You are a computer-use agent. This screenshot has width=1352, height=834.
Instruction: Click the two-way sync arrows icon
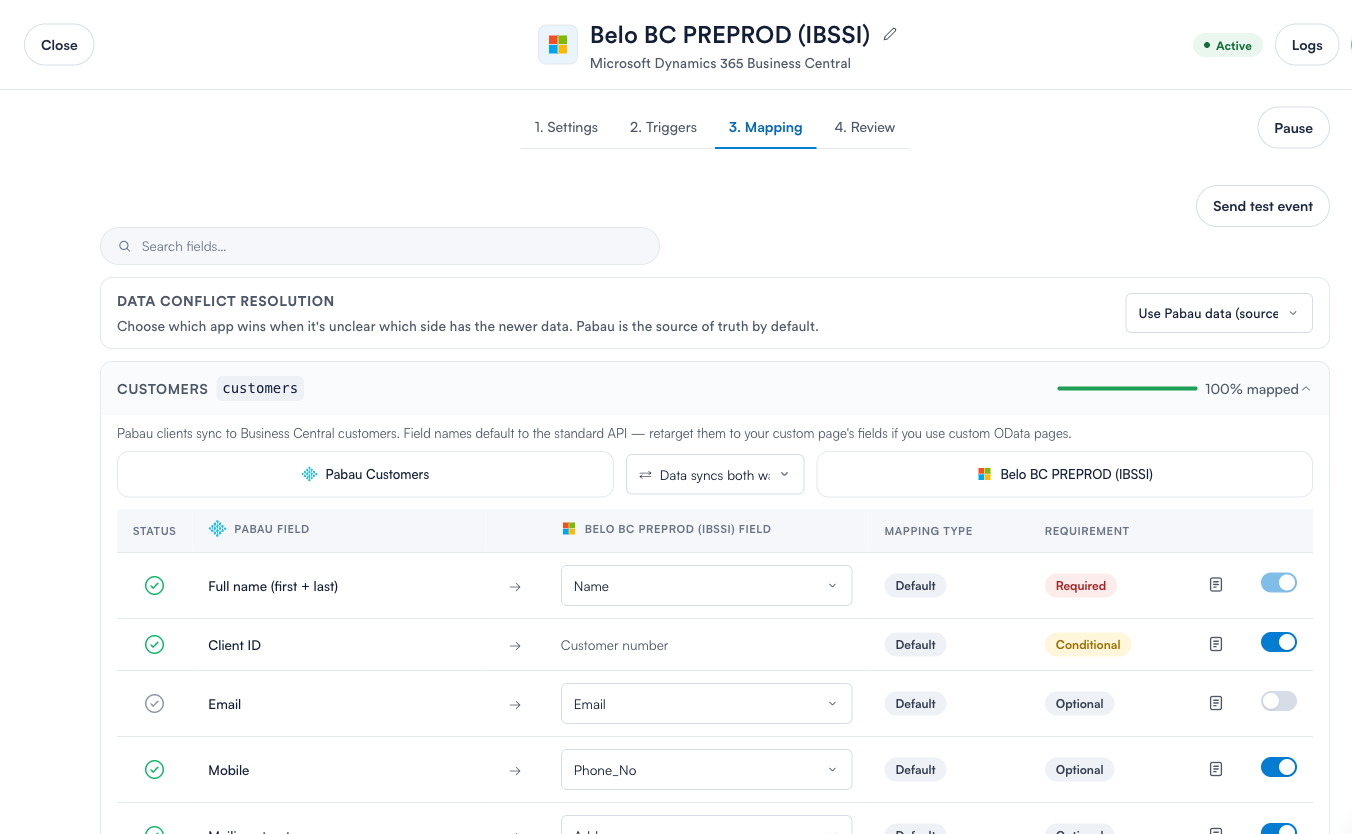click(x=645, y=475)
